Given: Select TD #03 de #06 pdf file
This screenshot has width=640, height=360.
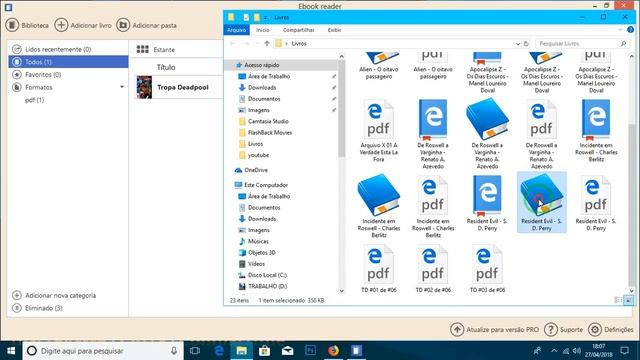Looking at the screenshot, I should coord(487,269).
